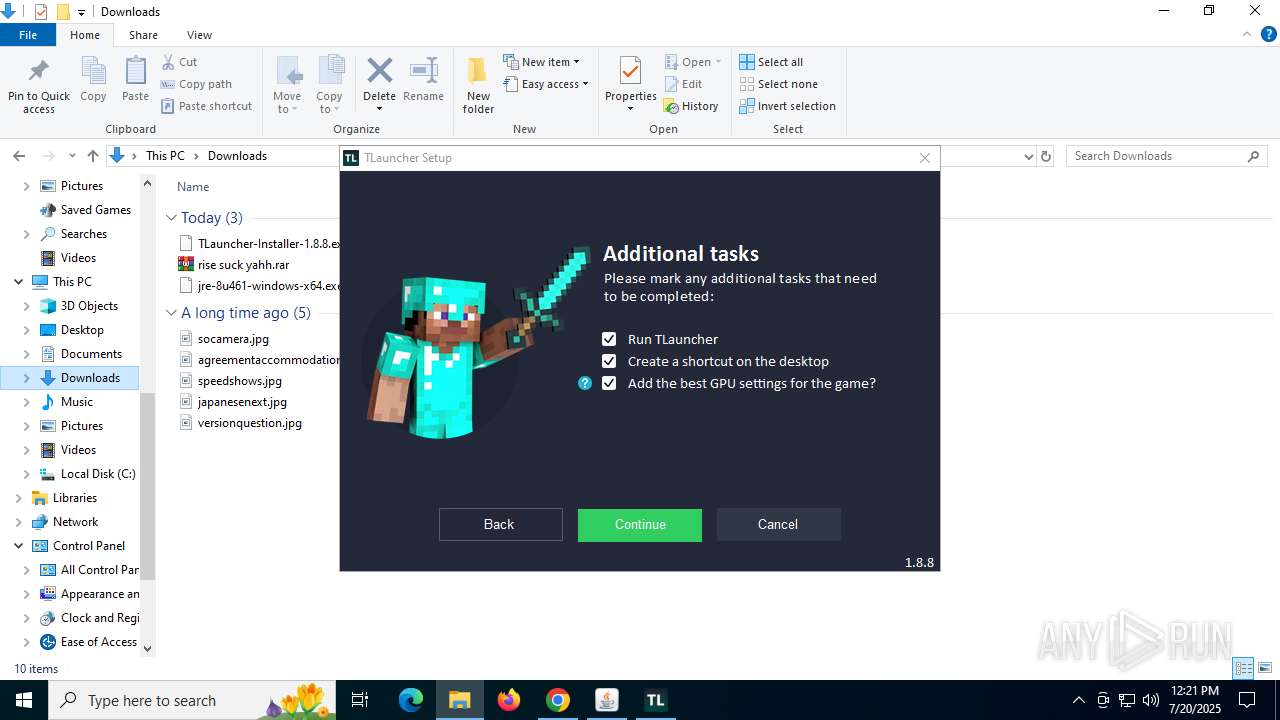Create a New folder from ribbon

click(478, 85)
